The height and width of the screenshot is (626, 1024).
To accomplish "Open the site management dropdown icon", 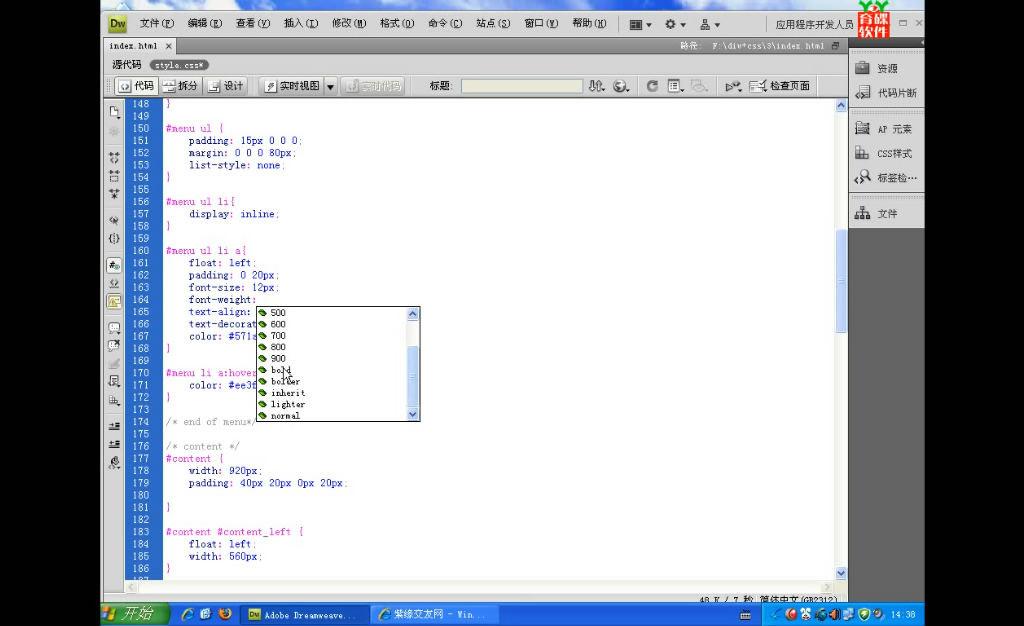I will pyautogui.click(x=710, y=25).
